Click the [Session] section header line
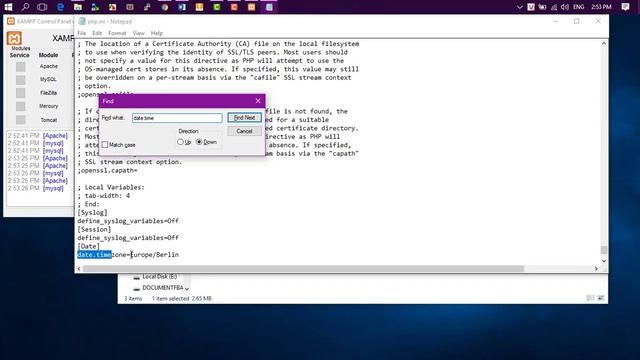 tap(94, 229)
